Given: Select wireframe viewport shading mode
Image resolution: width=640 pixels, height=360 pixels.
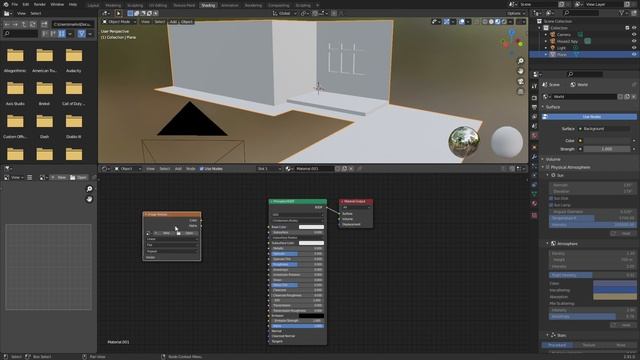Looking at the screenshot, I should point(485,22).
